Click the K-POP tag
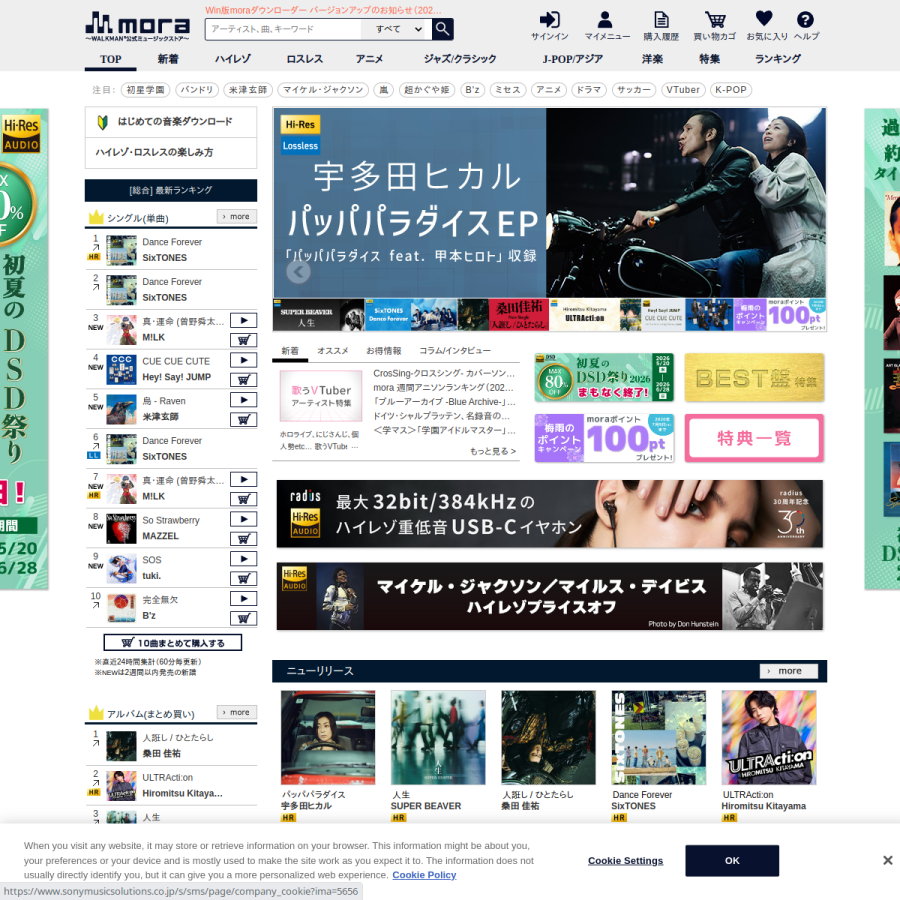 (x=731, y=90)
